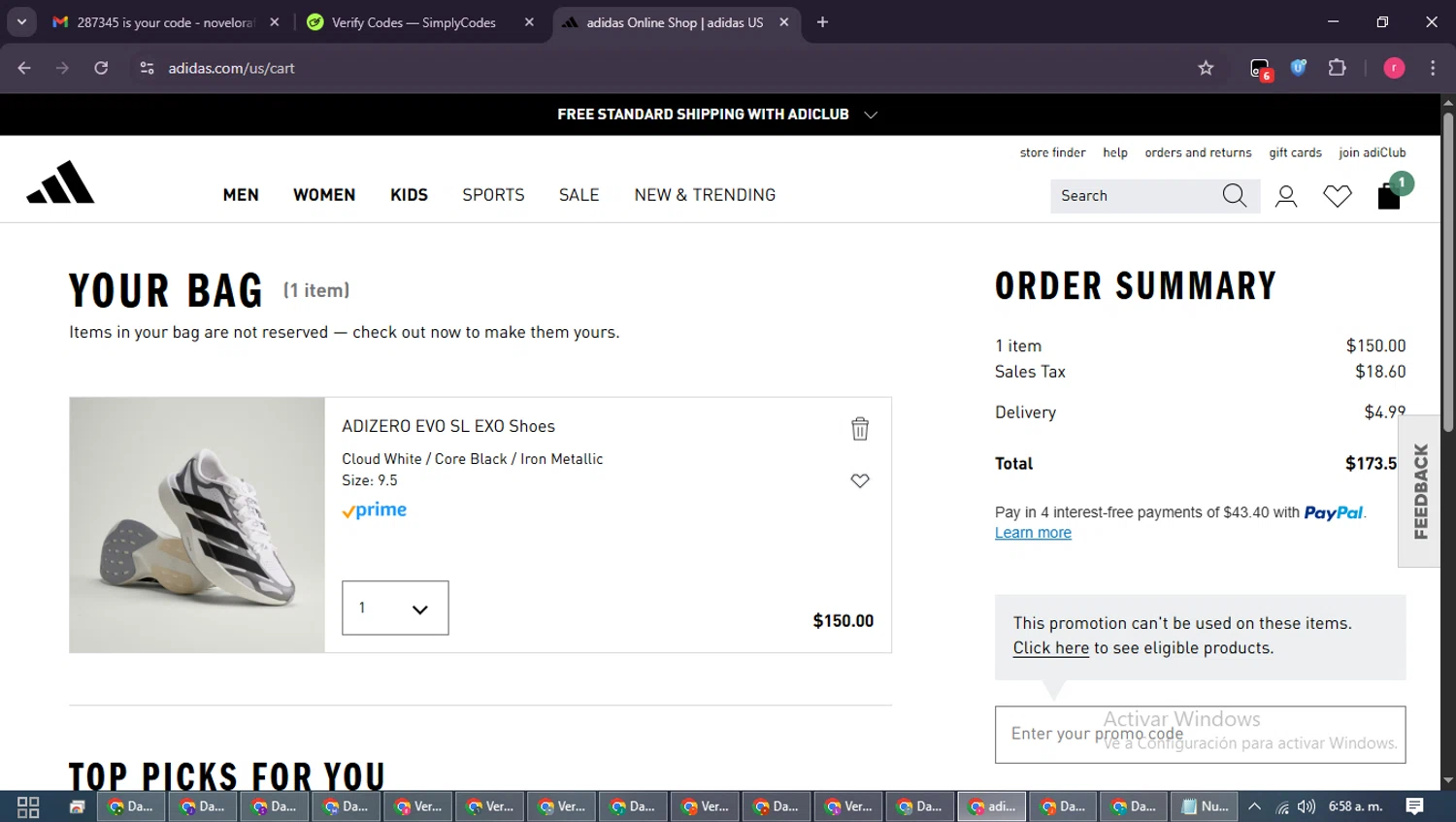Go forward with the forward arrow
Screen dimensions: 1456x822
pos(62,68)
